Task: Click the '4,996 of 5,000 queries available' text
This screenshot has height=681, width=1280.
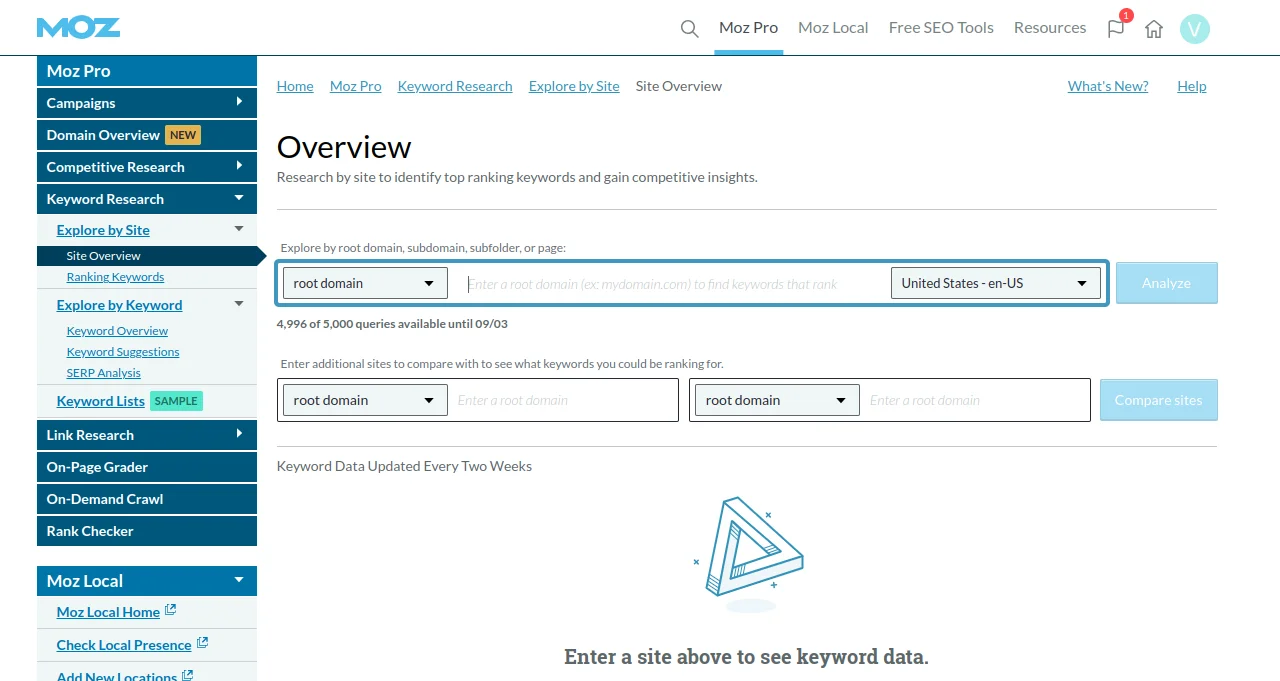Action: click(x=393, y=324)
